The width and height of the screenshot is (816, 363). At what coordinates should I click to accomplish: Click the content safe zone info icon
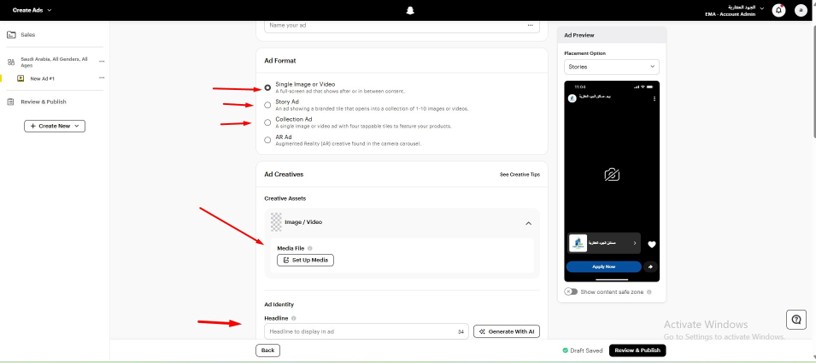tap(649, 292)
